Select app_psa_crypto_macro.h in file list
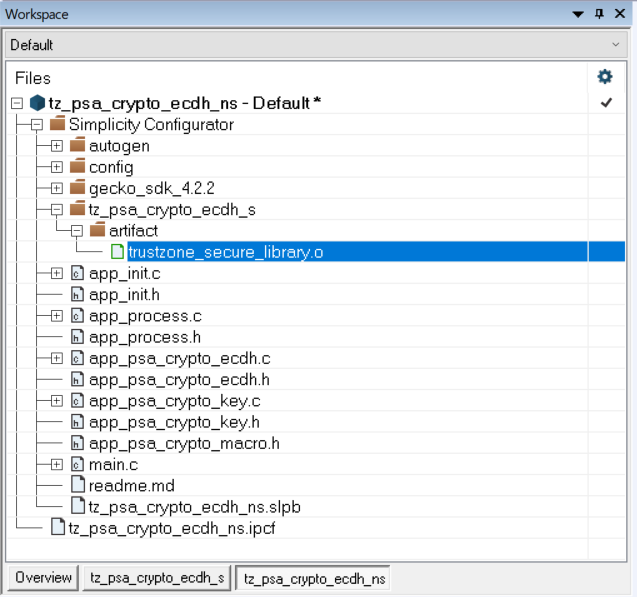 183,443
